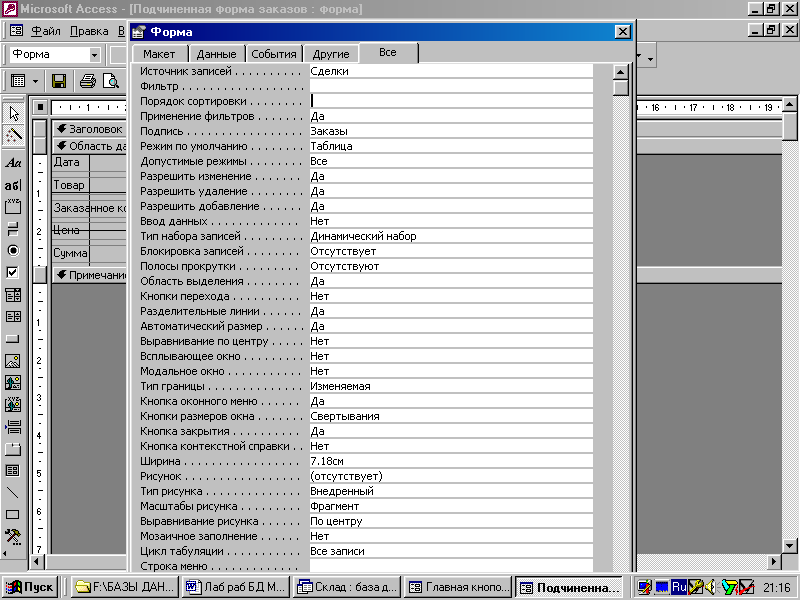
Task: Switch to the События tab
Action: click(274, 54)
